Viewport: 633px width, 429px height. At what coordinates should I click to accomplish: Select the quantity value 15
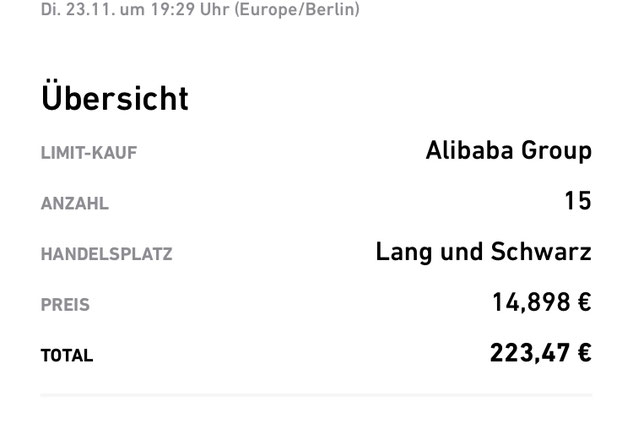click(x=578, y=201)
